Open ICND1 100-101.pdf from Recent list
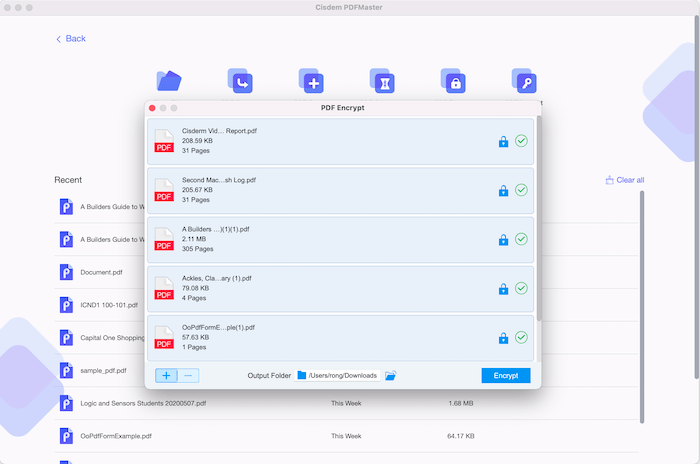700x464 pixels. (x=109, y=305)
